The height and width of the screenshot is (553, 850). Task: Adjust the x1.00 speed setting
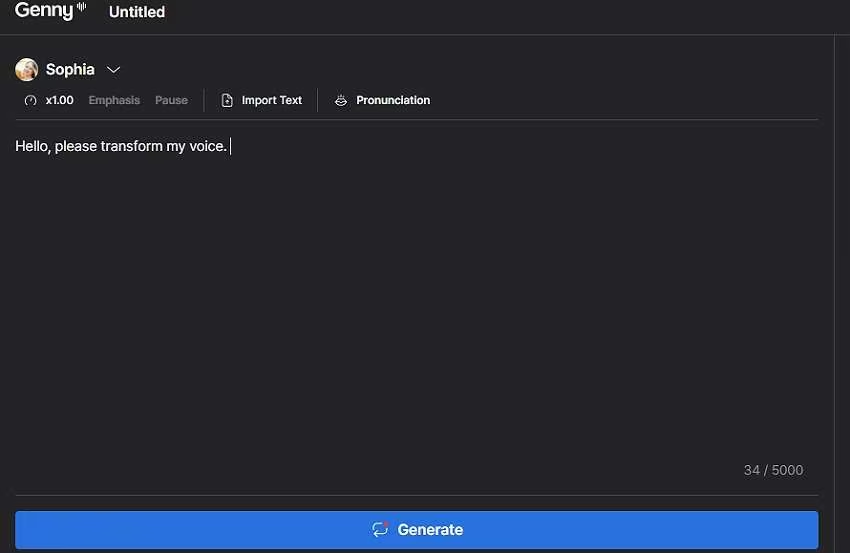pyautogui.click(x=60, y=100)
